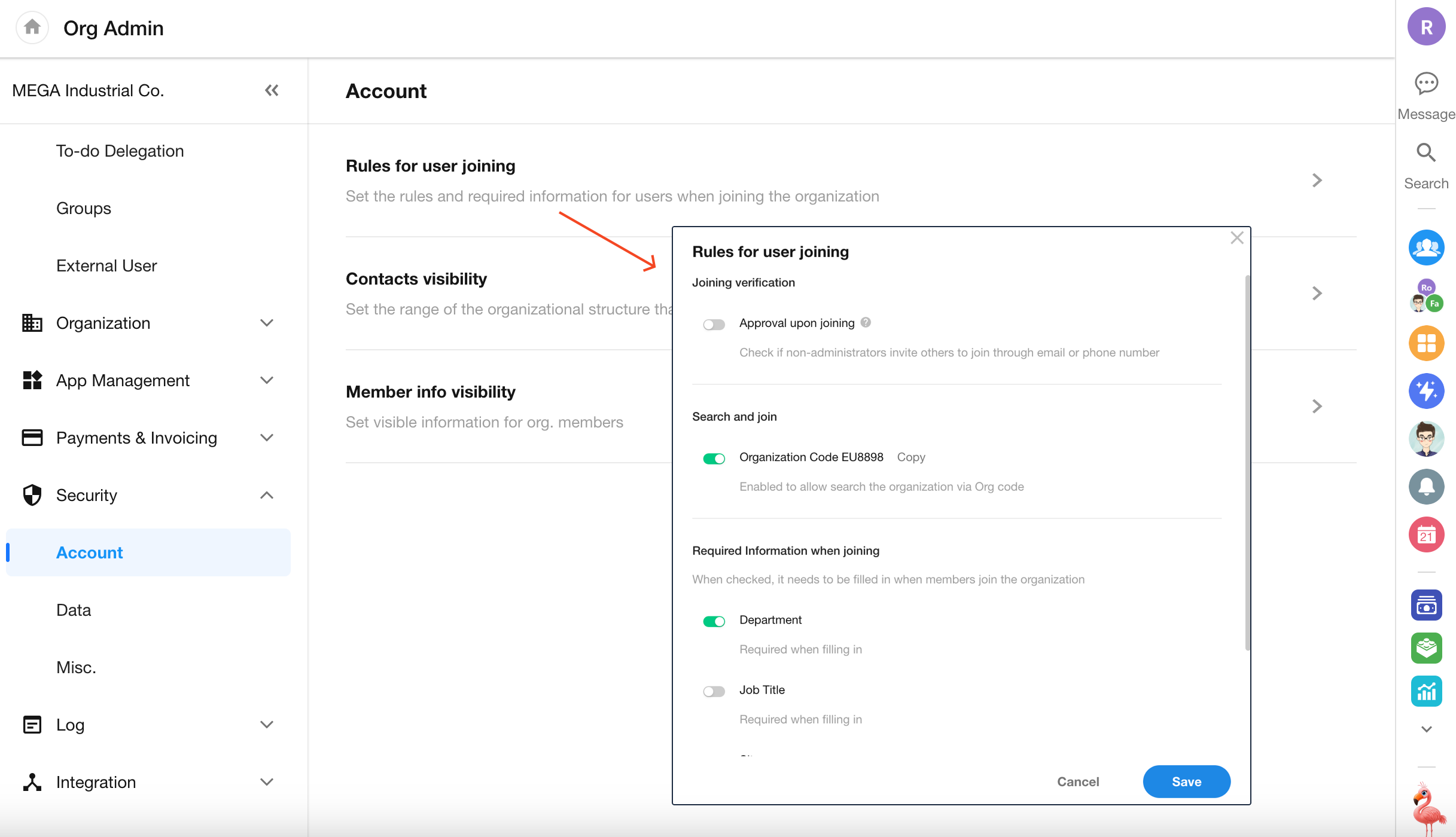Image resolution: width=1456 pixels, height=837 pixels.
Task: Click the home icon beside Org Admin
Action: point(32,28)
